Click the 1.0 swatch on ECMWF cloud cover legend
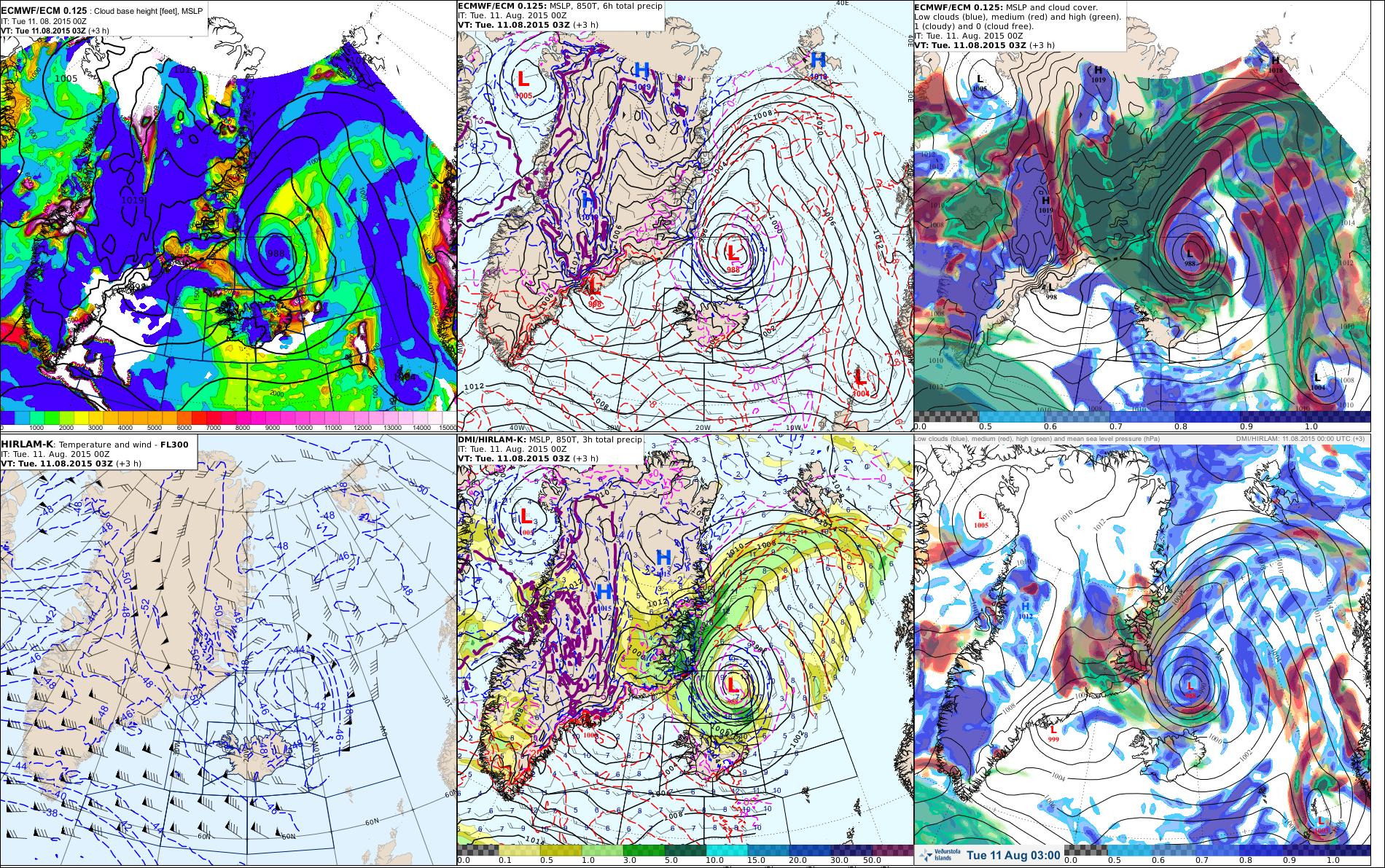 coord(1338,416)
